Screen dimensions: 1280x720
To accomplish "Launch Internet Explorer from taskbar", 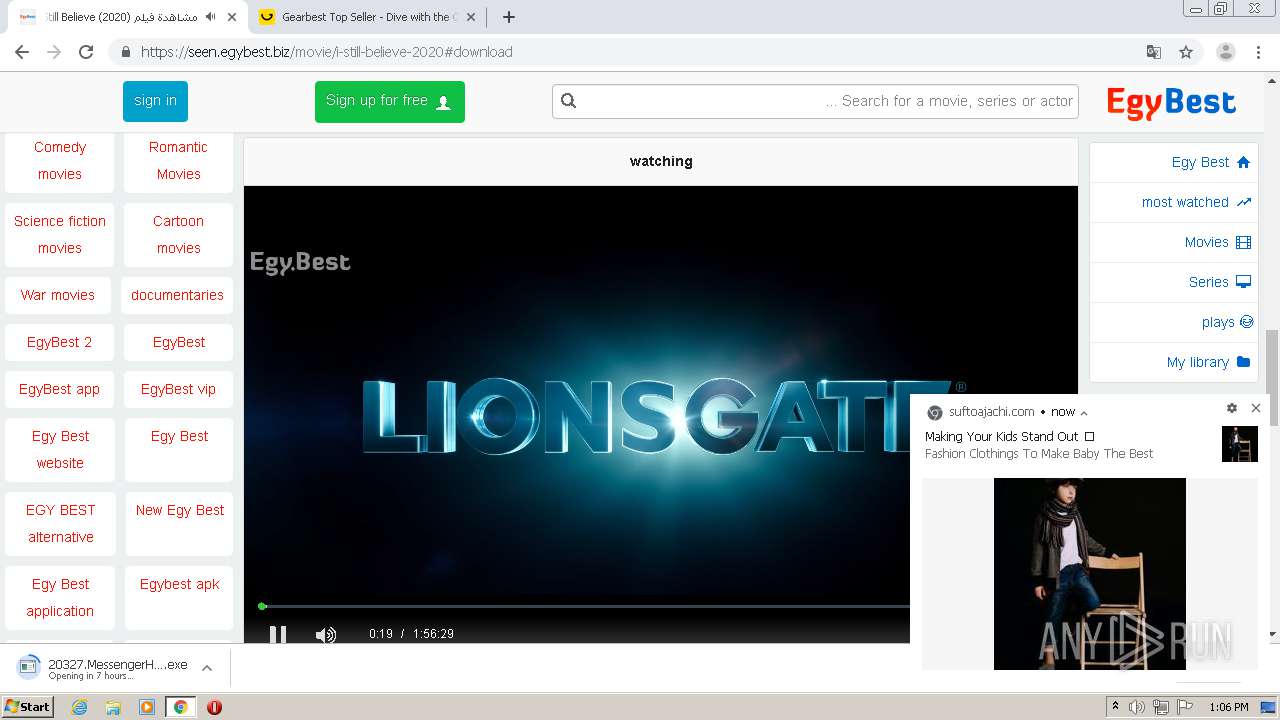I will (x=79, y=707).
